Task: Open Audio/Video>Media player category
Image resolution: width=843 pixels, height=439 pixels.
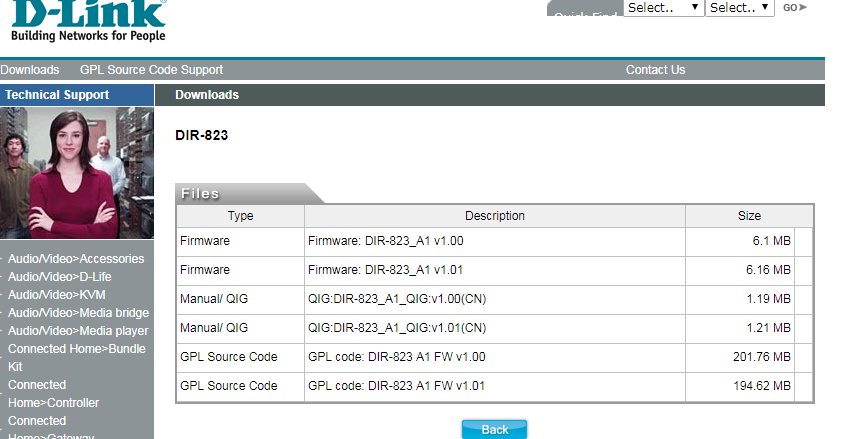Action: tap(78, 331)
